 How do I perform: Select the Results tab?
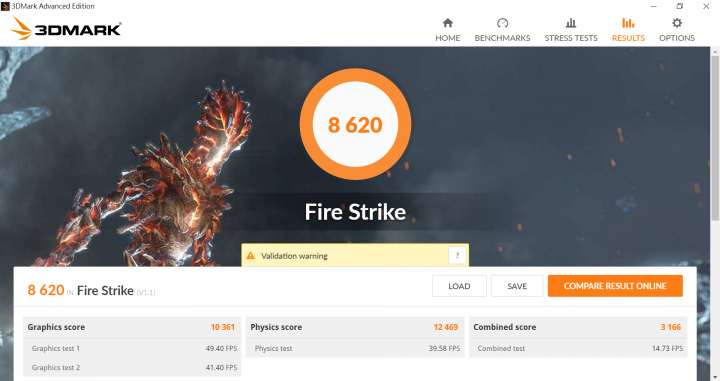tap(628, 30)
